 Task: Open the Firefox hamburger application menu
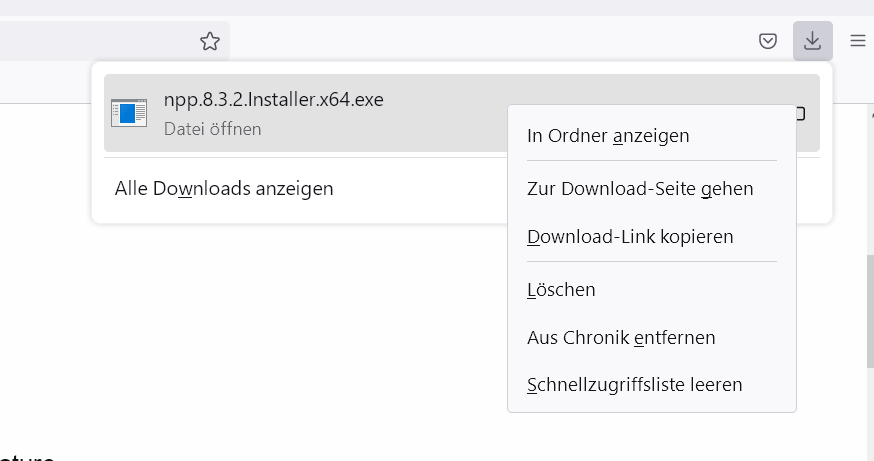(x=858, y=41)
